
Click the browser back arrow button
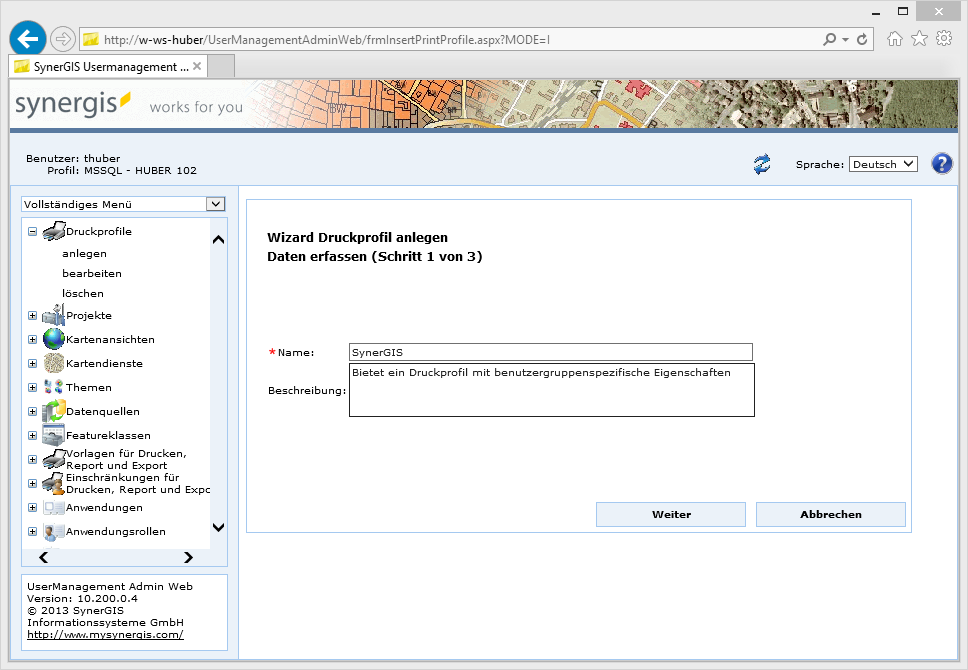point(27,39)
